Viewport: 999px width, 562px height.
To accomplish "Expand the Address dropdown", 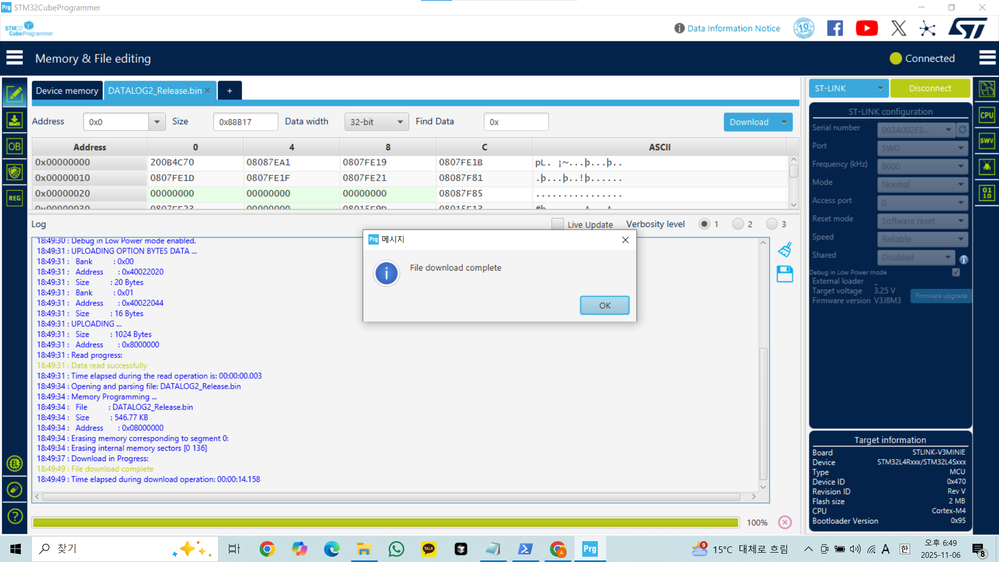I will (x=157, y=122).
